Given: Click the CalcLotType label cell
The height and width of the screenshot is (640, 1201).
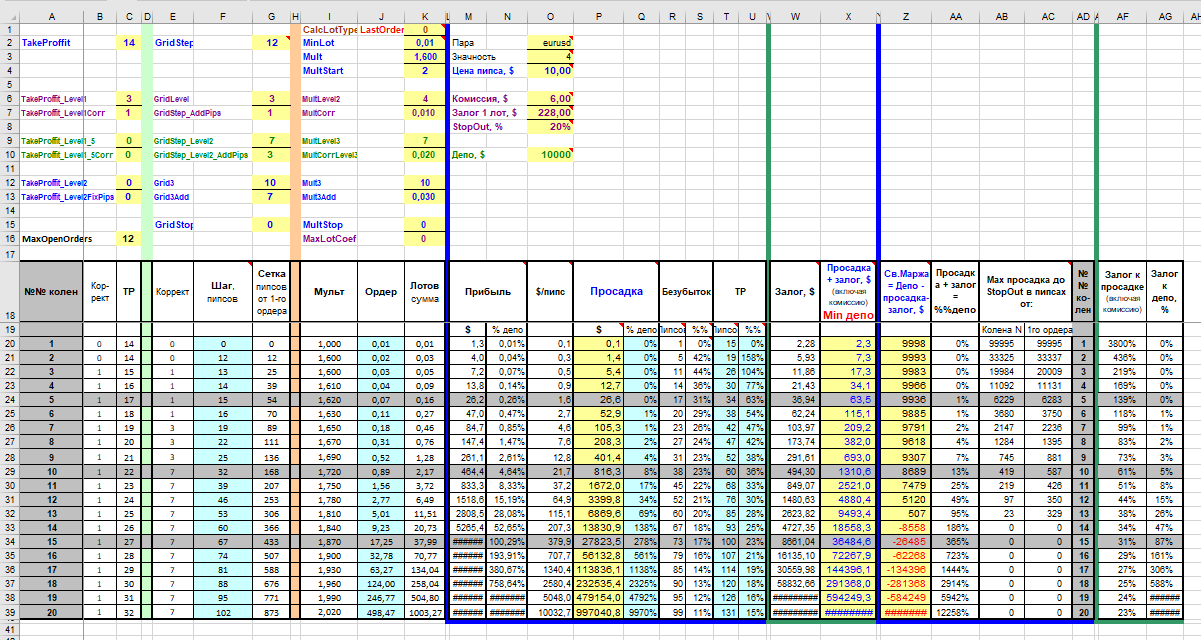Looking at the screenshot, I should pos(330,31).
